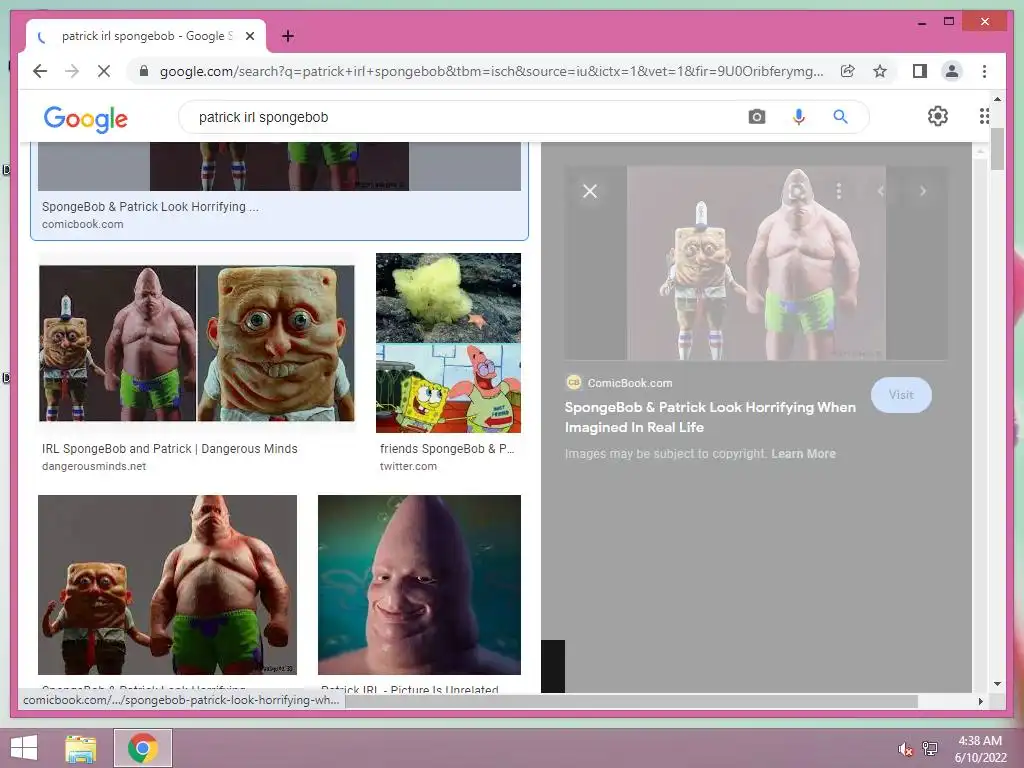
Task: Show previous image in preview
Action: 881,191
